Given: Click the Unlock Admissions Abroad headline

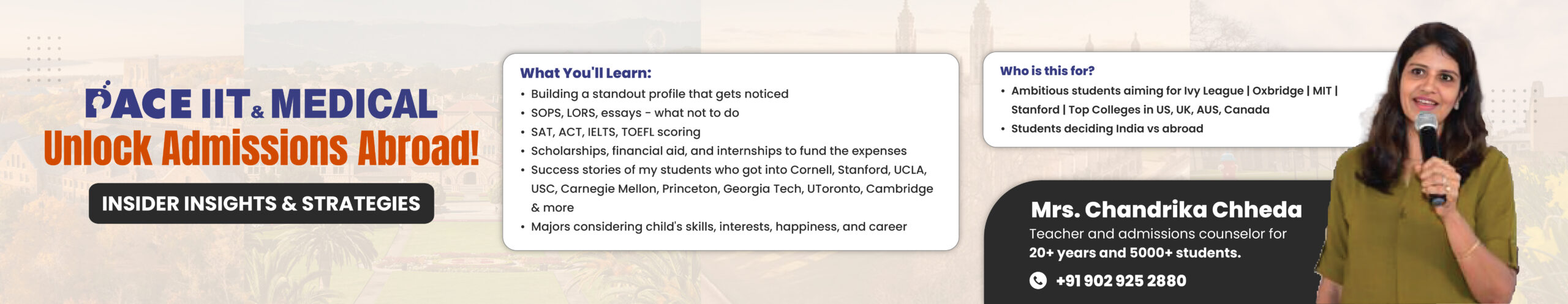Looking at the screenshot, I should tap(262, 149).
